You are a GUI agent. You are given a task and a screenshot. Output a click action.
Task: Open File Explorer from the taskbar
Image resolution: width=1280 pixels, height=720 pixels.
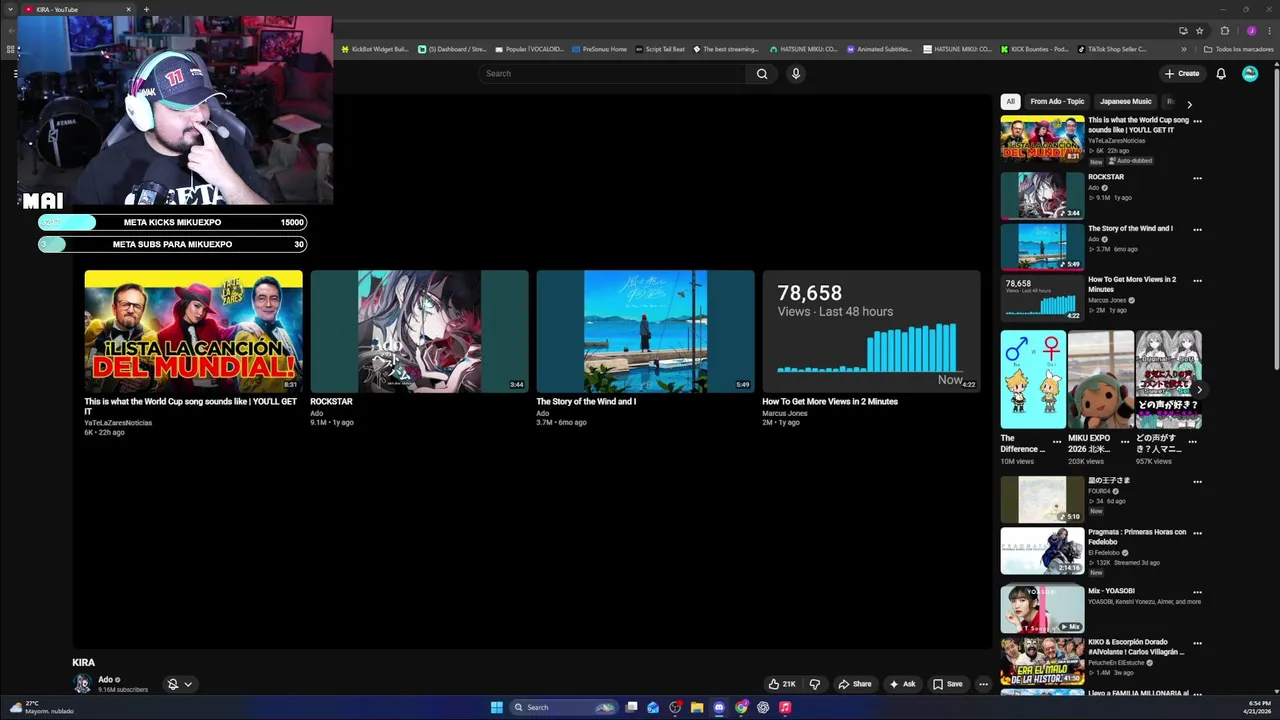[x=697, y=707]
